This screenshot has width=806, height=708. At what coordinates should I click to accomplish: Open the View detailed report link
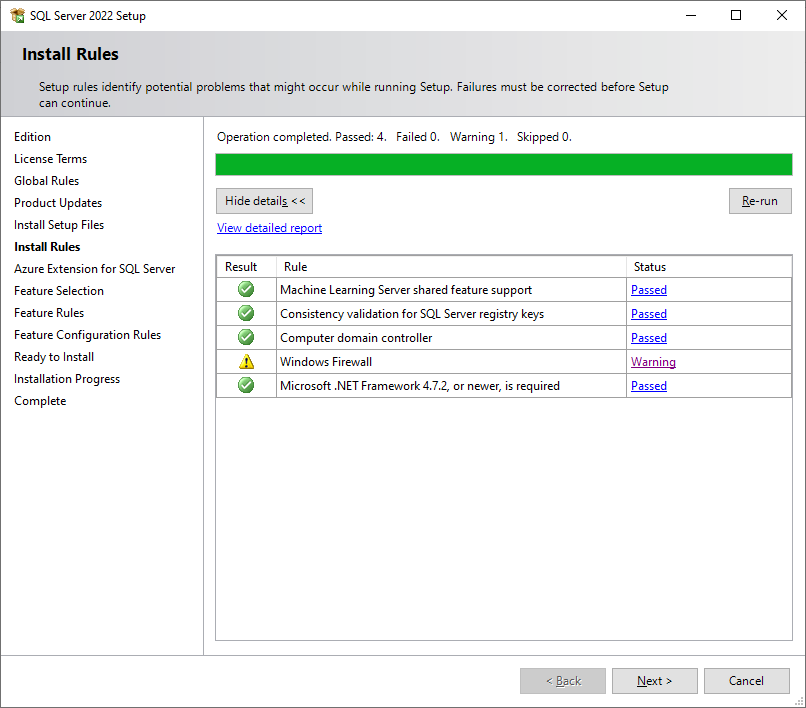(268, 228)
